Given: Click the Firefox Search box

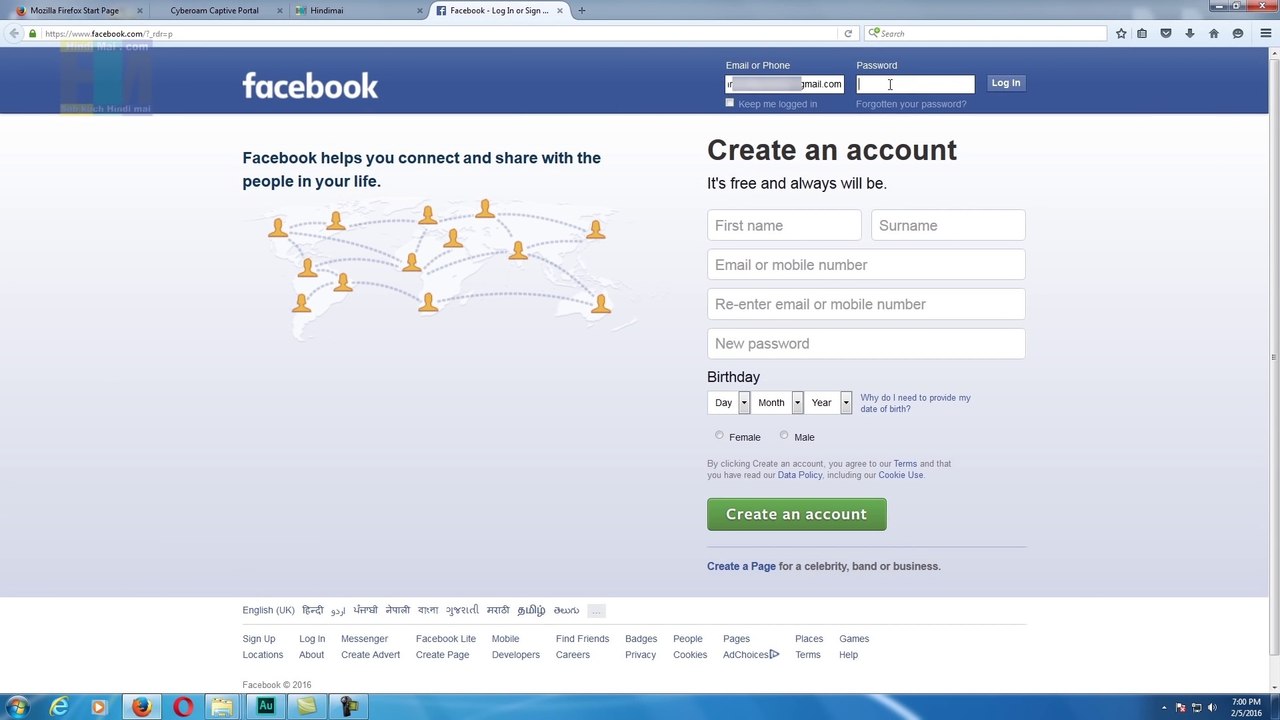Looking at the screenshot, I should point(986,33).
